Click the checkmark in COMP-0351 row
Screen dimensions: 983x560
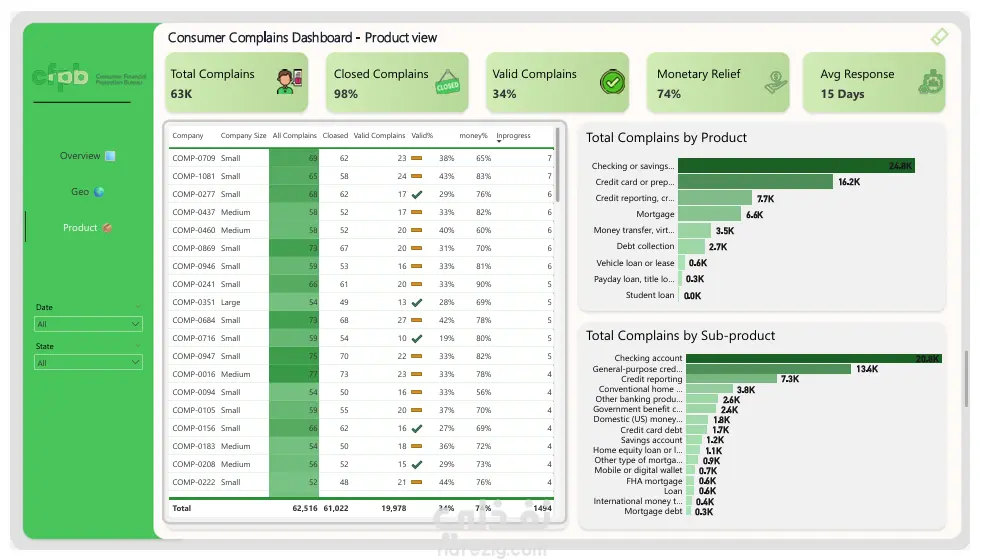click(x=417, y=302)
